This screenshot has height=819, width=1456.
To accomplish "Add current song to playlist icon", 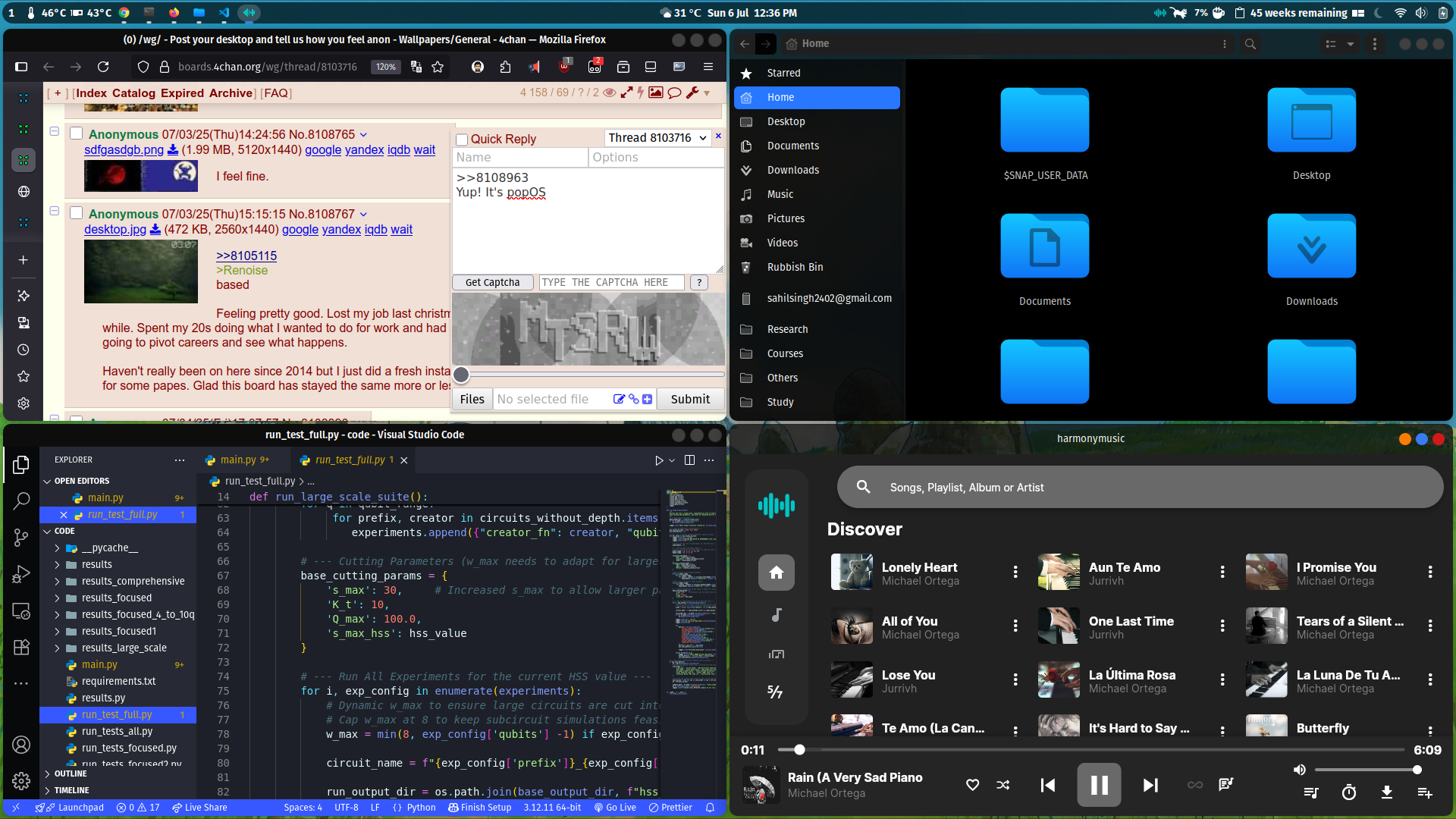I will [x=1425, y=792].
